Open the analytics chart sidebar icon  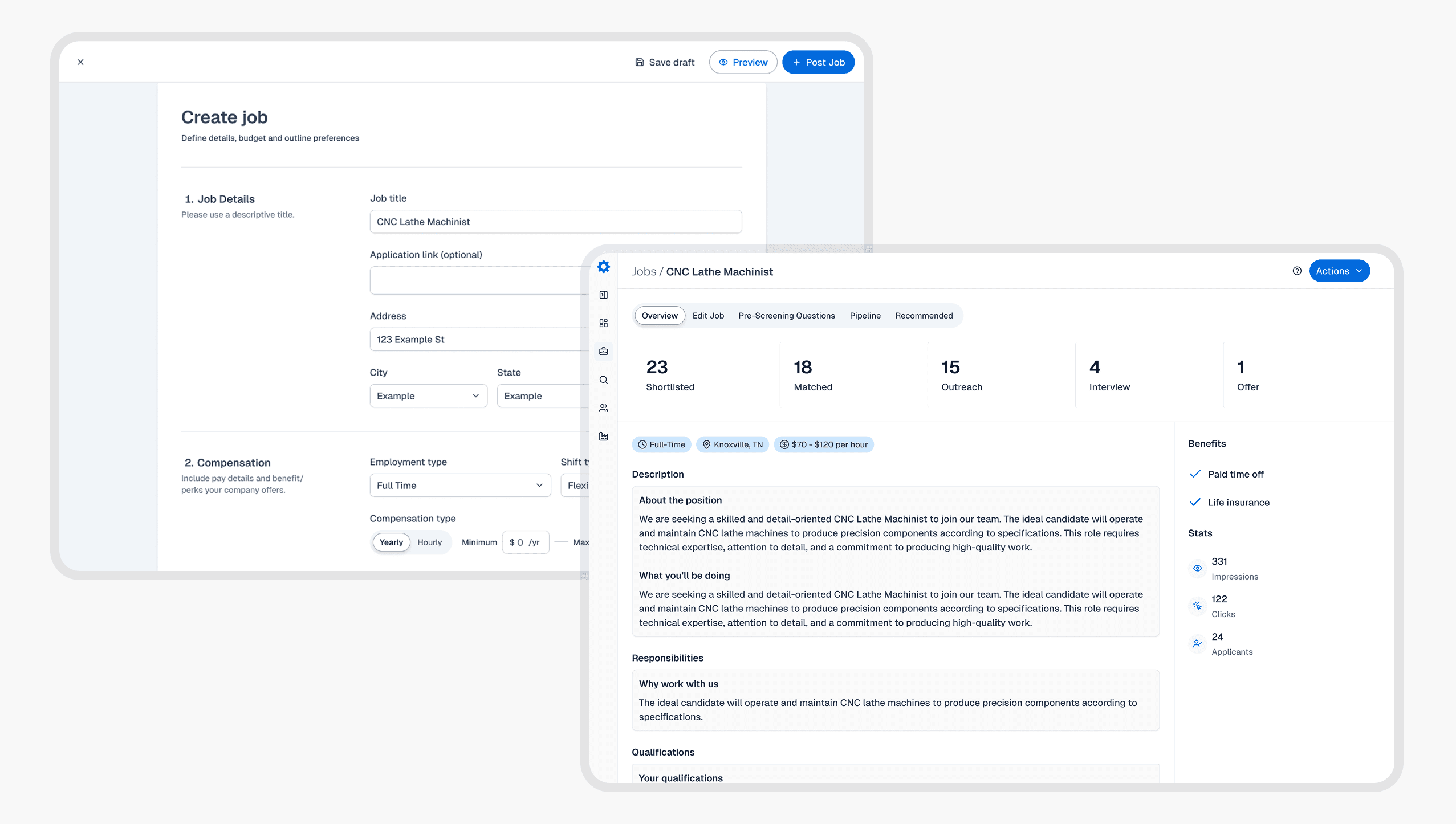pos(603,437)
